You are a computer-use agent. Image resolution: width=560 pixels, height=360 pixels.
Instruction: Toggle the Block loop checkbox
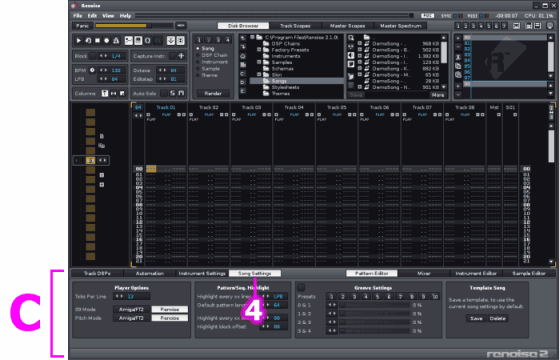92,56
